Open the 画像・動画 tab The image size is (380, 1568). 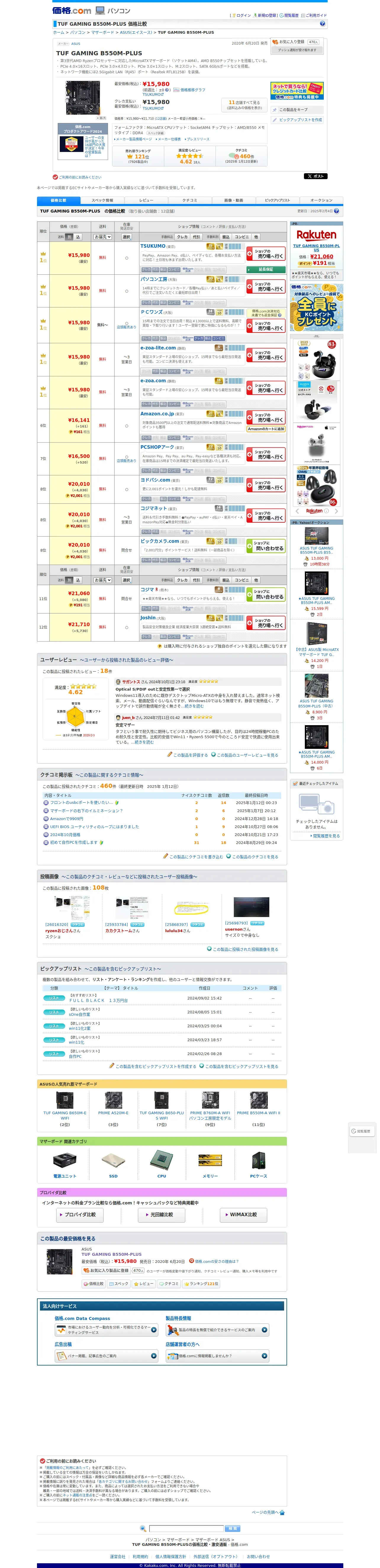click(x=234, y=200)
